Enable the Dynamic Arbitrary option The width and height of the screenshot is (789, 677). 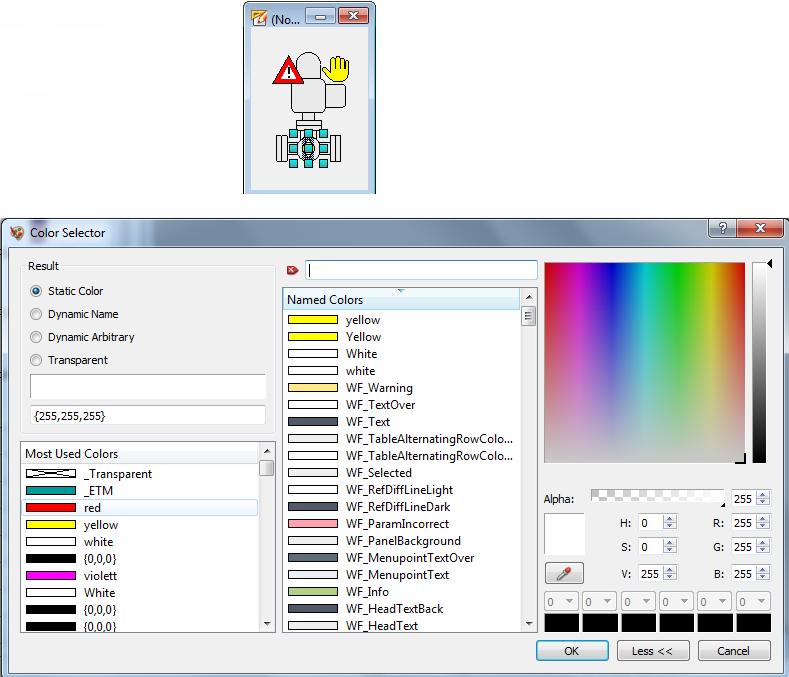[x=37, y=337]
